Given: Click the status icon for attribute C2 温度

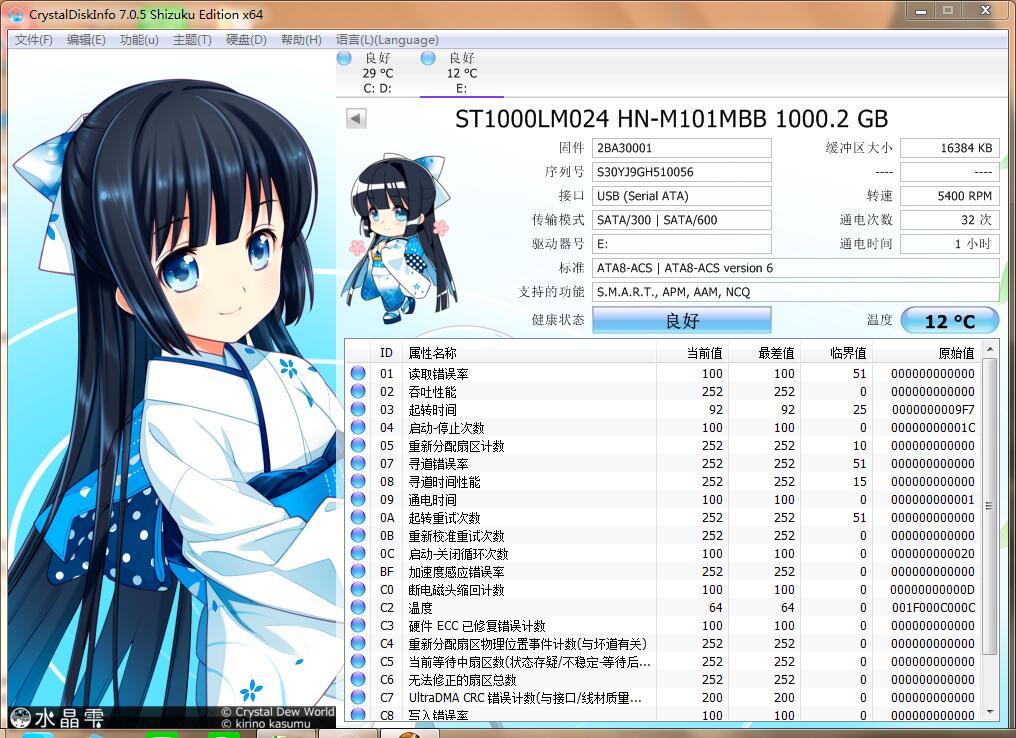Looking at the screenshot, I should click(x=358, y=607).
